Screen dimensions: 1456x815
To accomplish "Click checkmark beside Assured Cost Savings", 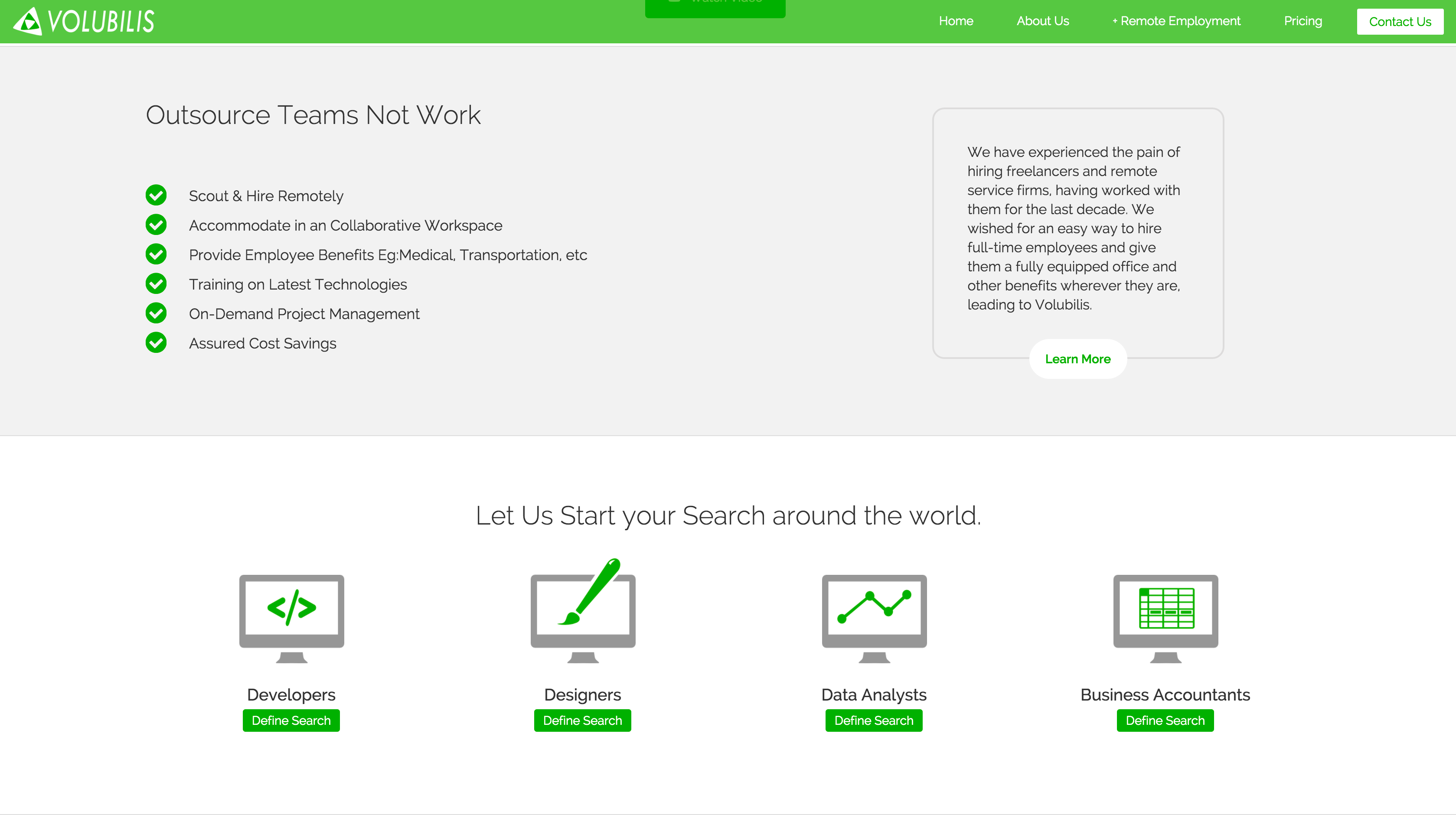I will point(156,342).
